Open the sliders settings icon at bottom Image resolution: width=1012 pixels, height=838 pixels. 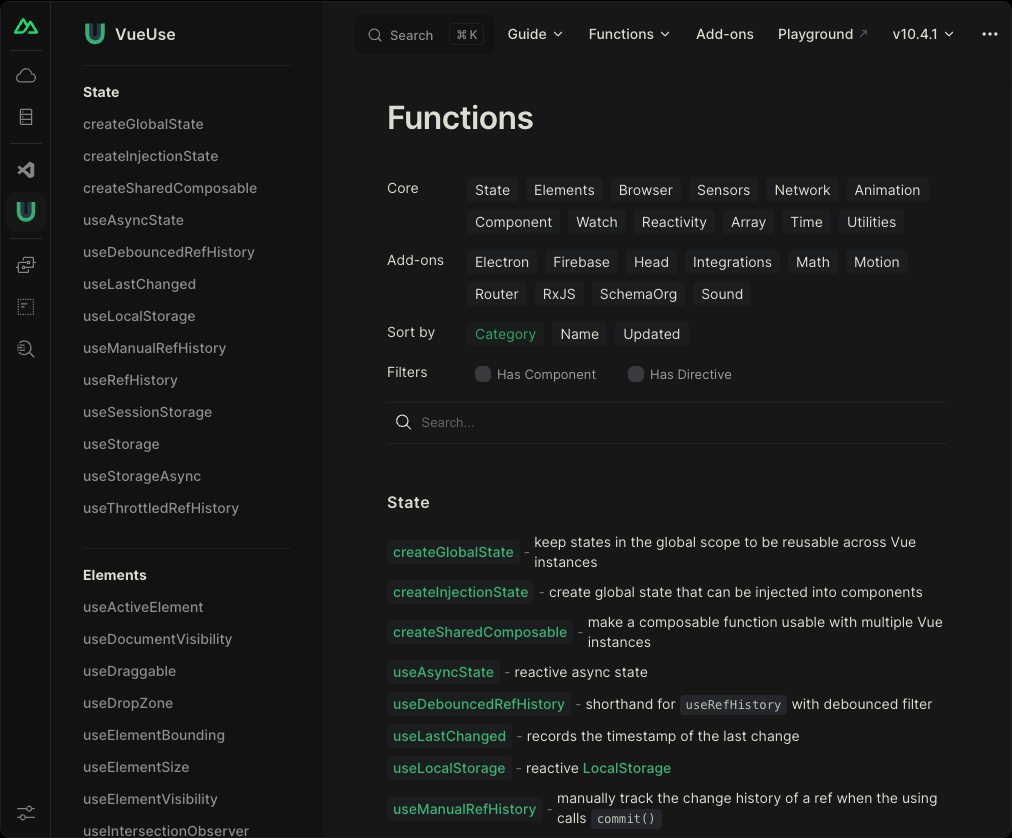coord(26,812)
